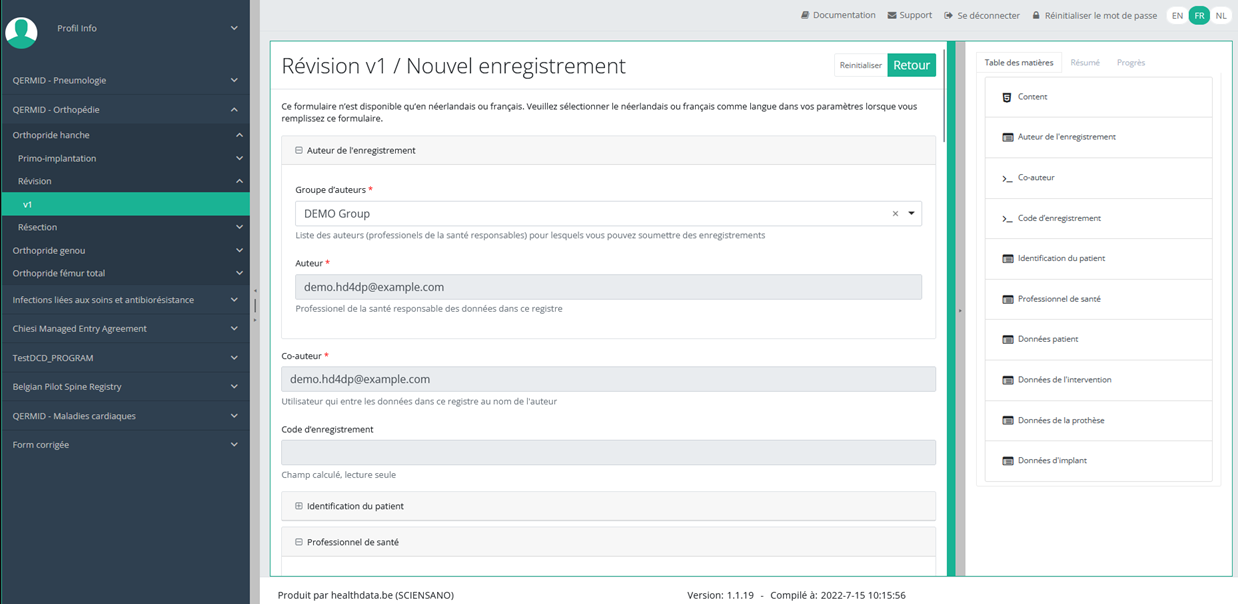Click the Support envelope icon
Screen dimensions: 1238x604
click(892, 16)
